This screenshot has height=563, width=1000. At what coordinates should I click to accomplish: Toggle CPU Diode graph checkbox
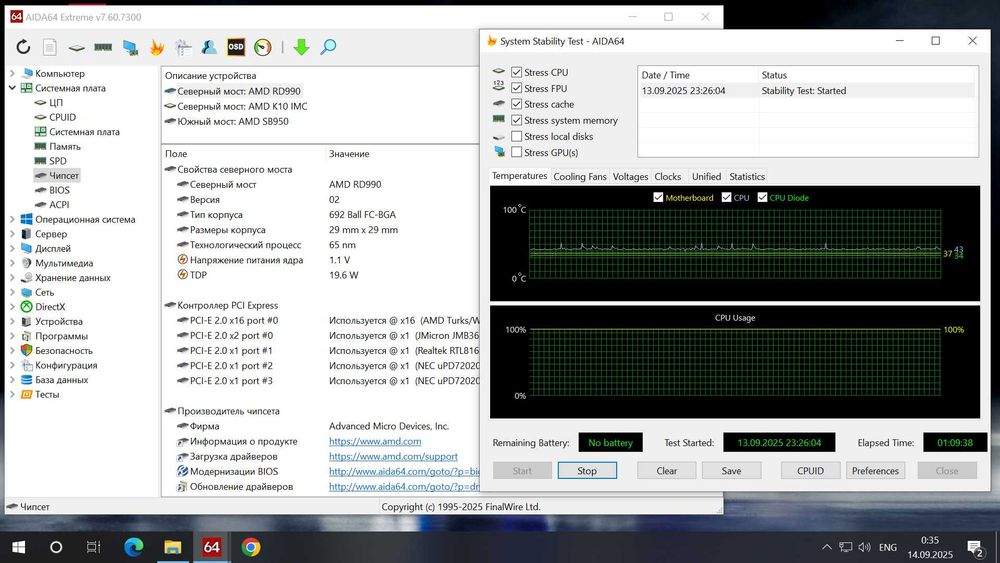pyautogui.click(x=762, y=198)
